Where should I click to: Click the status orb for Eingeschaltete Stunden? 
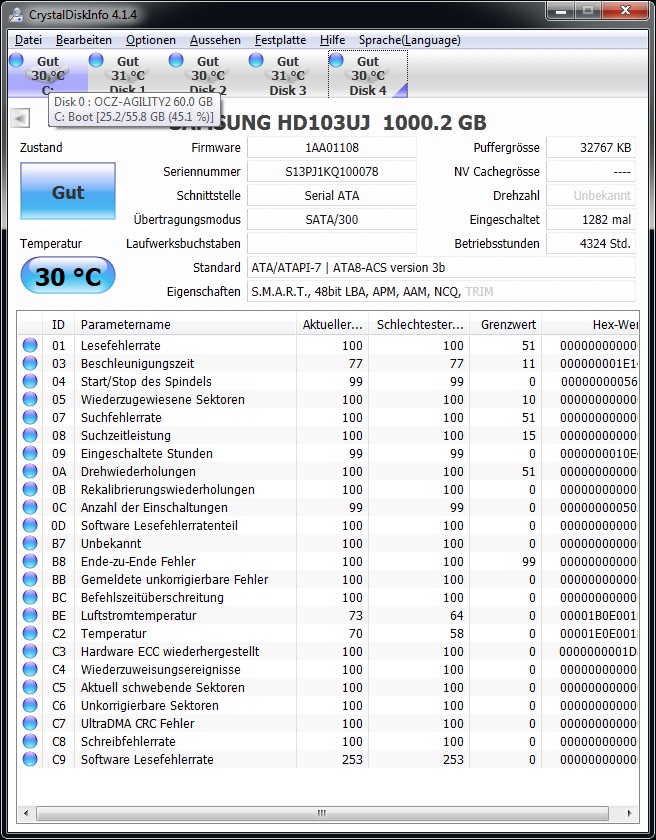click(x=30, y=453)
